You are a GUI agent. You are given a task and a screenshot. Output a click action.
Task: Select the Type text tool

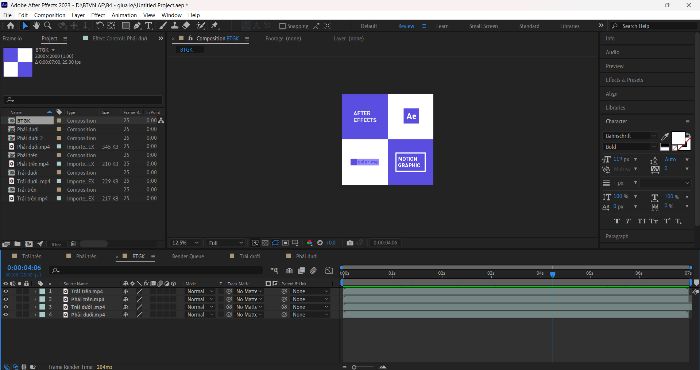(x=149, y=26)
